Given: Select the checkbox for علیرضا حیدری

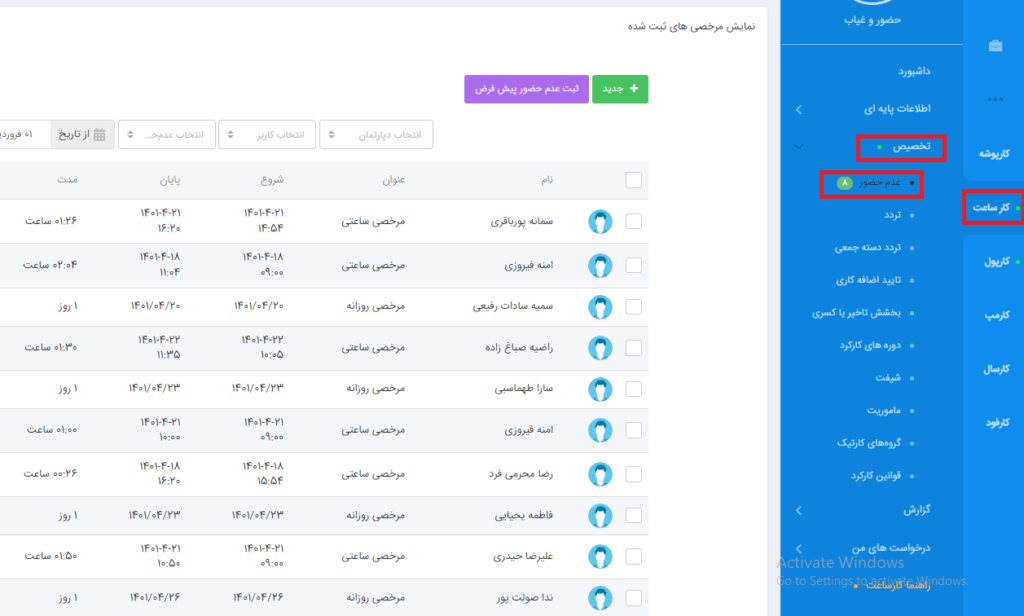Looking at the screenshot, I should pyautogui.click(x=633, y=556).
